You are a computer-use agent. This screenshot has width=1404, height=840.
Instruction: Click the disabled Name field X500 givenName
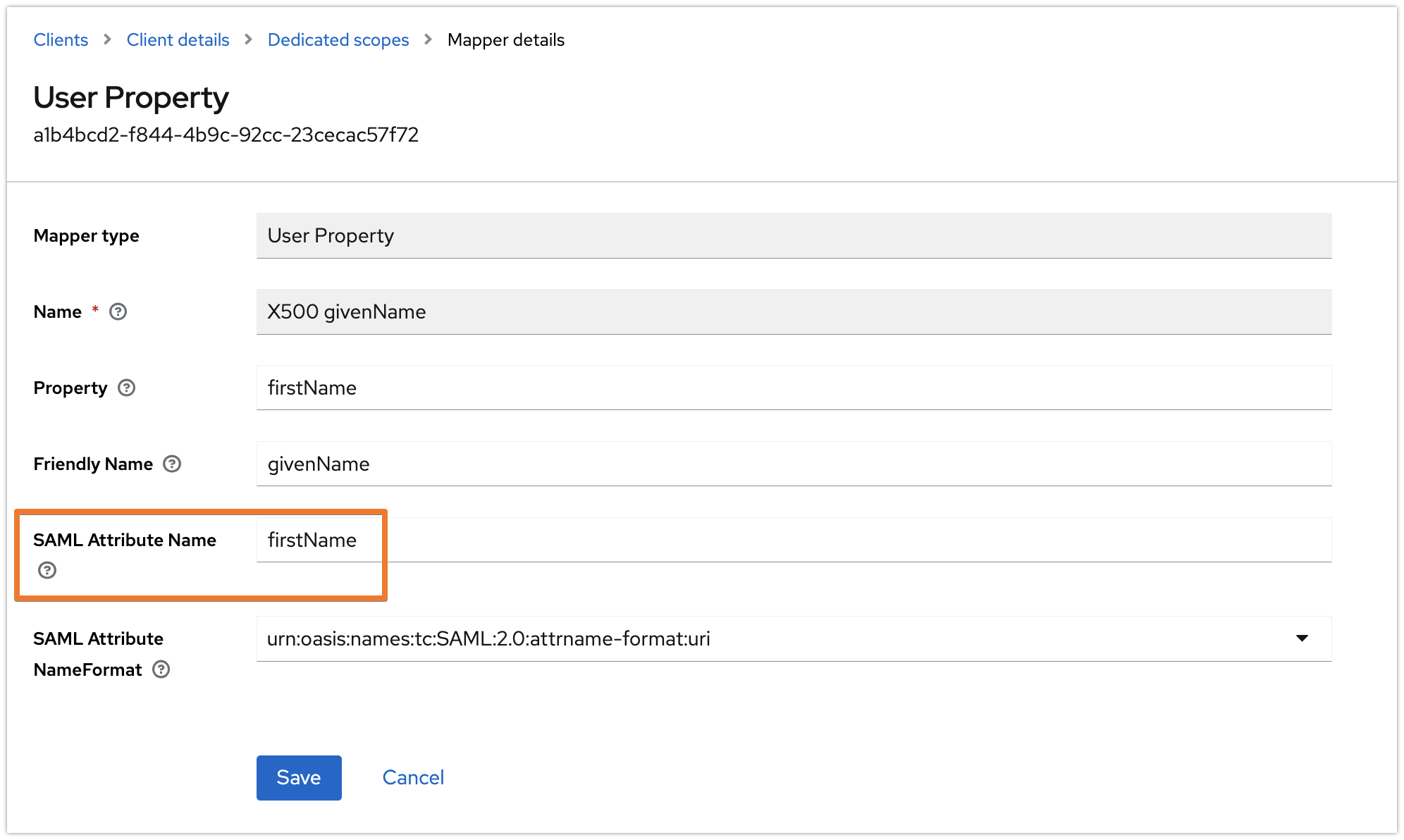(x=794, y=311)
